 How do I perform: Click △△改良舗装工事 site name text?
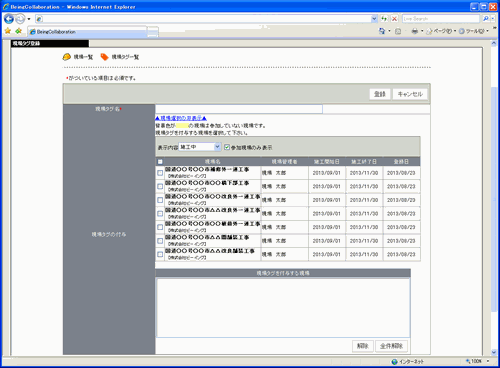click(210, 251)
